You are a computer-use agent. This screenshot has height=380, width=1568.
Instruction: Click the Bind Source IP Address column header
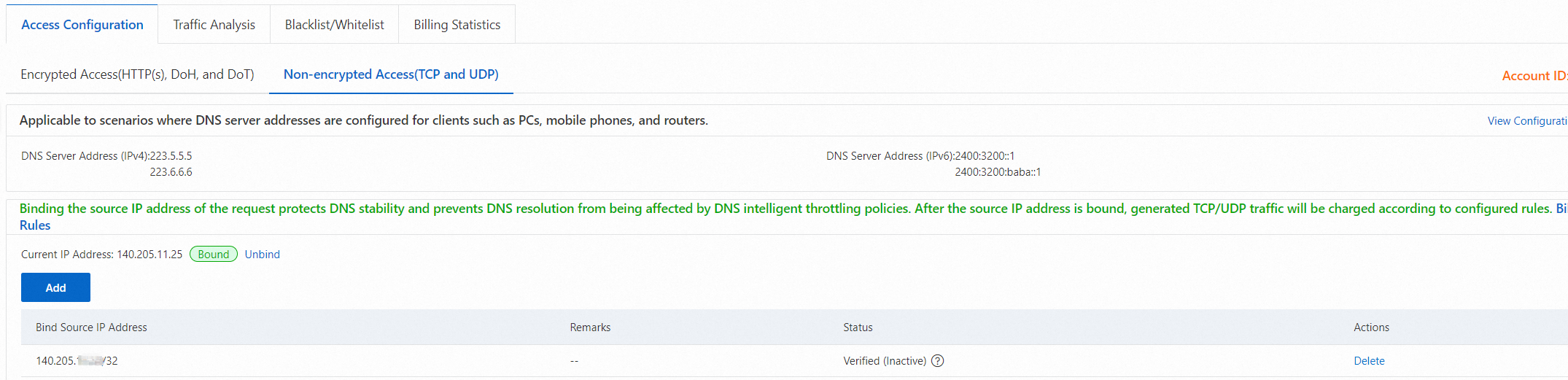click(91, 327)
